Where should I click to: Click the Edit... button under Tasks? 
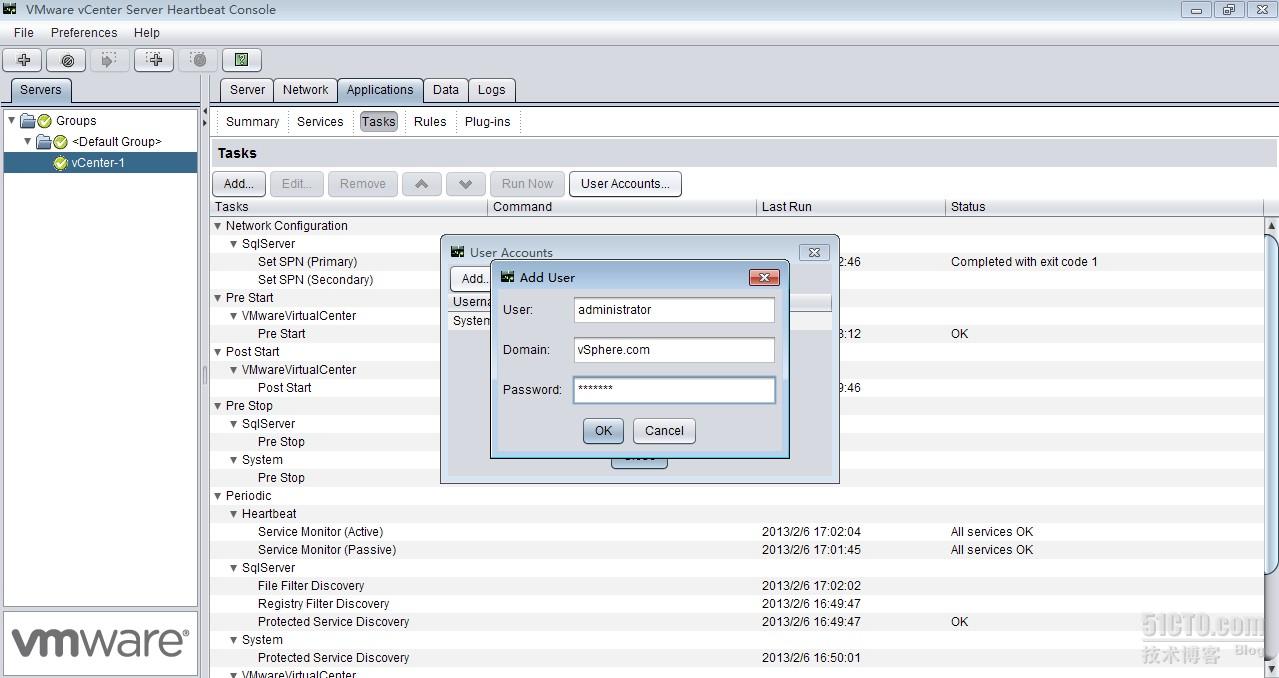point(297,184)
